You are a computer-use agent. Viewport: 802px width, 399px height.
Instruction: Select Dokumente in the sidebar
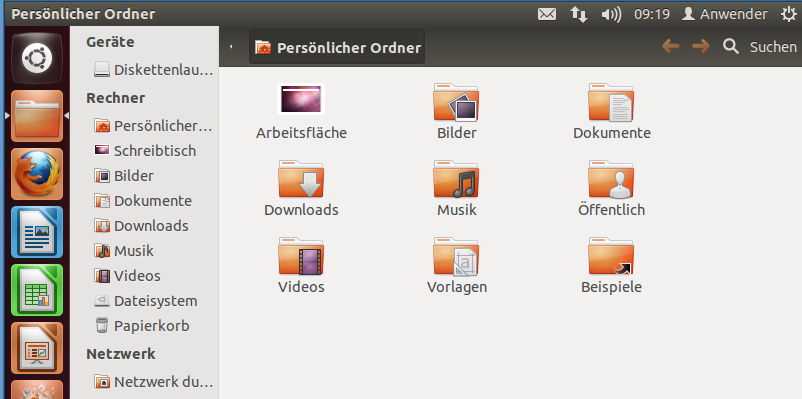tap(143, 201)
